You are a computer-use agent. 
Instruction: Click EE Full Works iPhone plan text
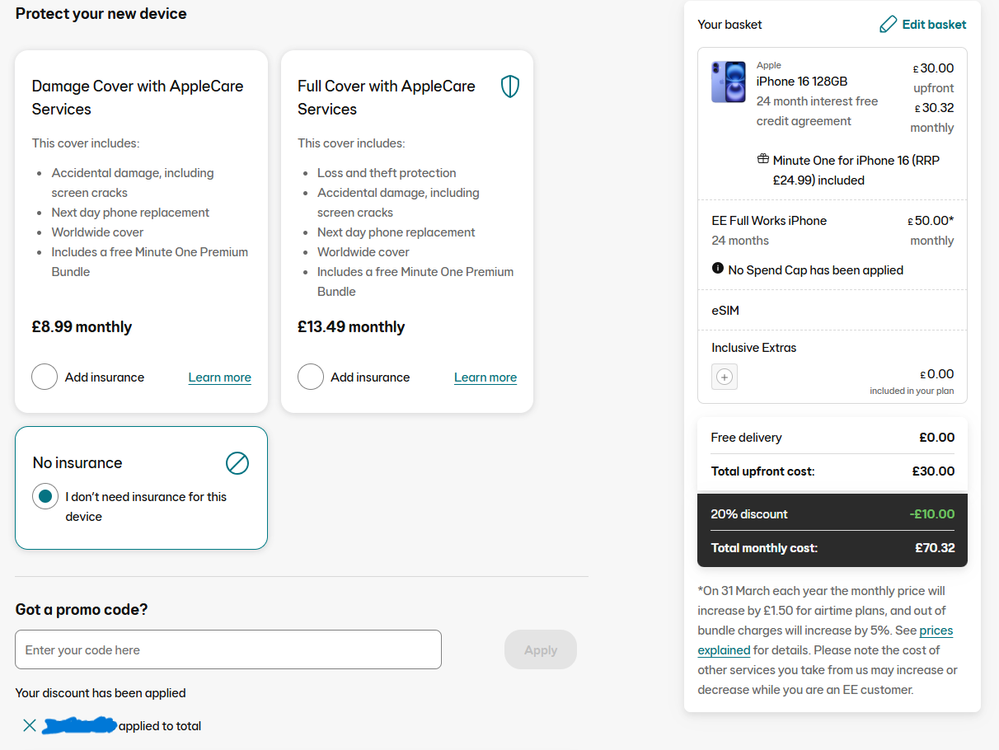(769, 220)
